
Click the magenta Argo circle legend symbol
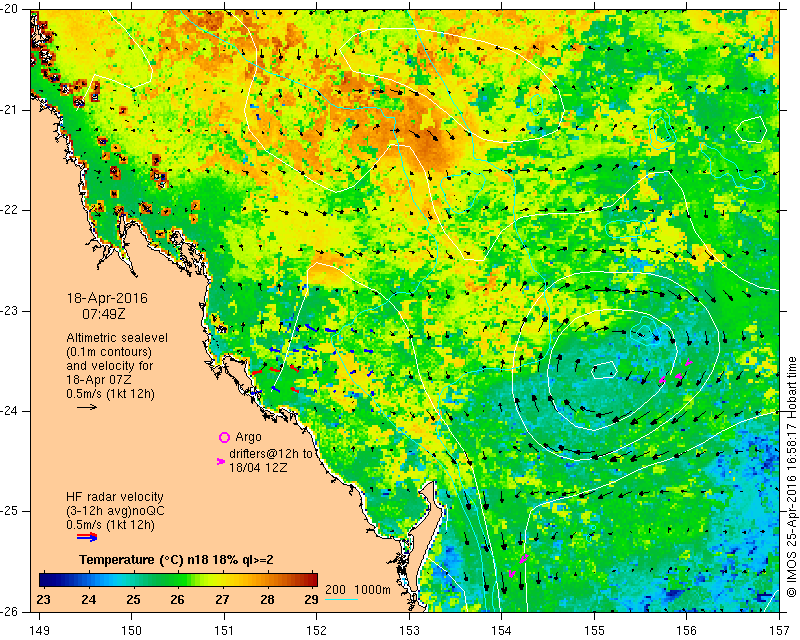click(224, 437)
